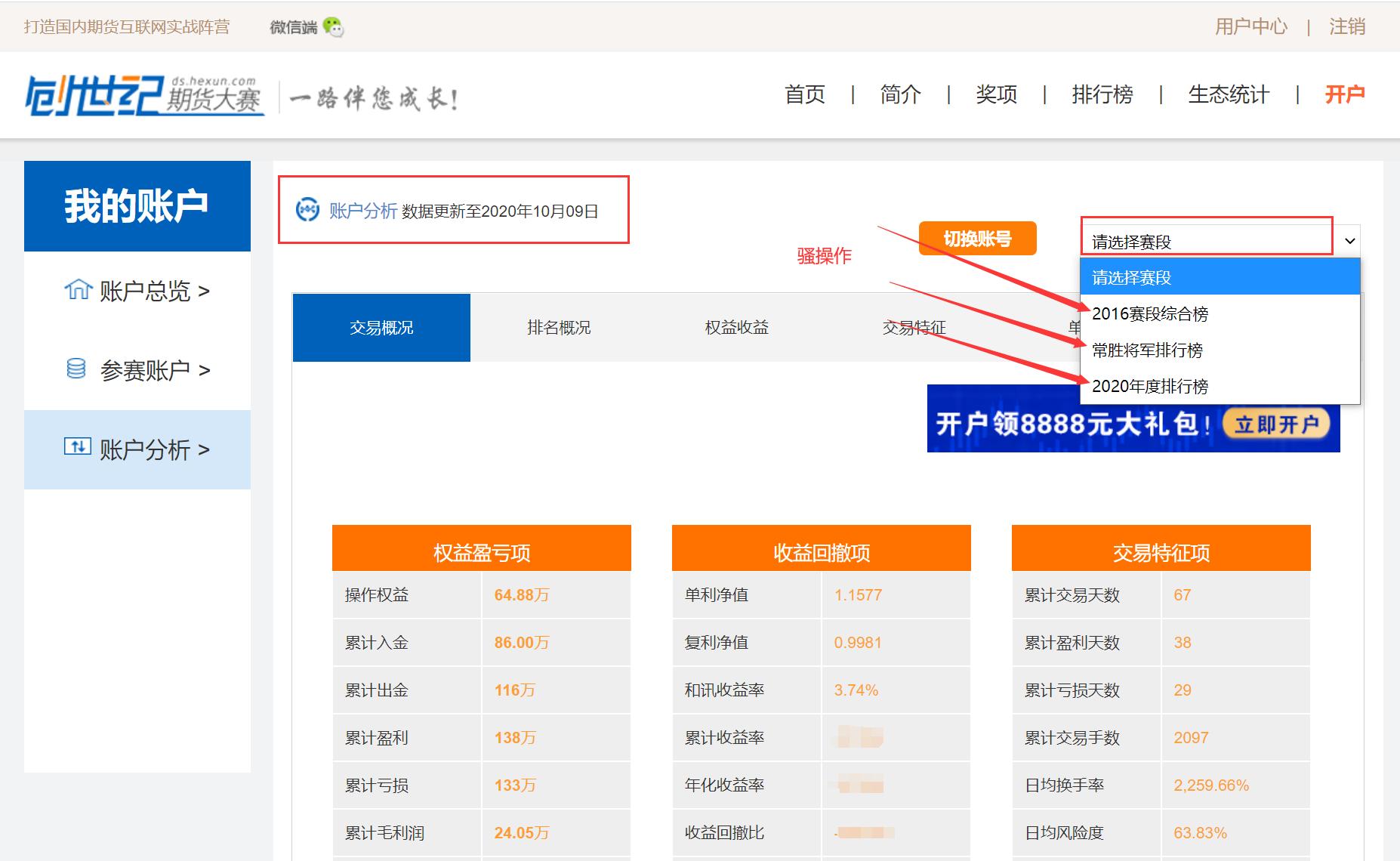This screenshot has width=1400, height=861.
Task: Click the 切换账号 button
Action: coord(977,238)
